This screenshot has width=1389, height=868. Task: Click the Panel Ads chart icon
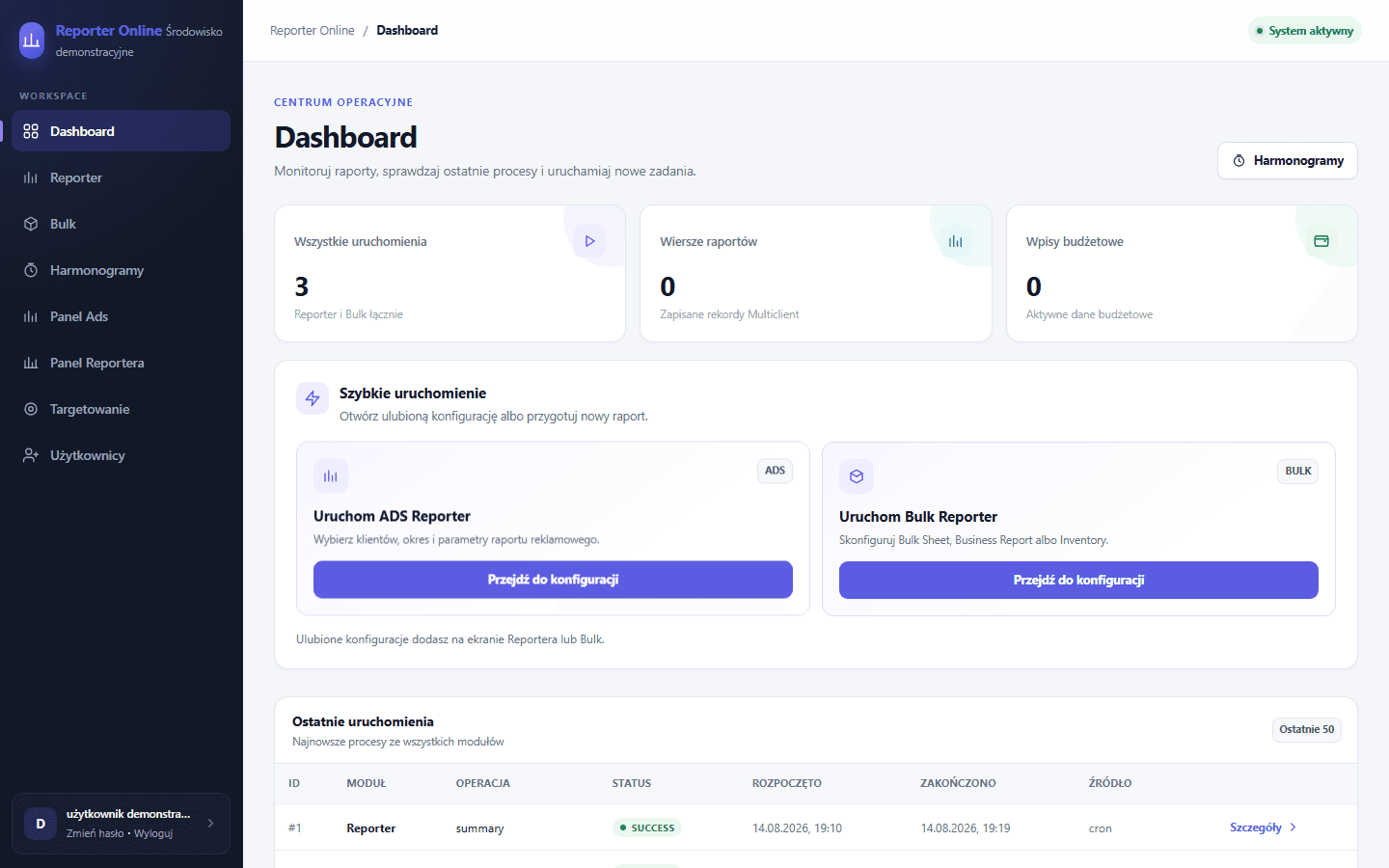coord(31,316)
